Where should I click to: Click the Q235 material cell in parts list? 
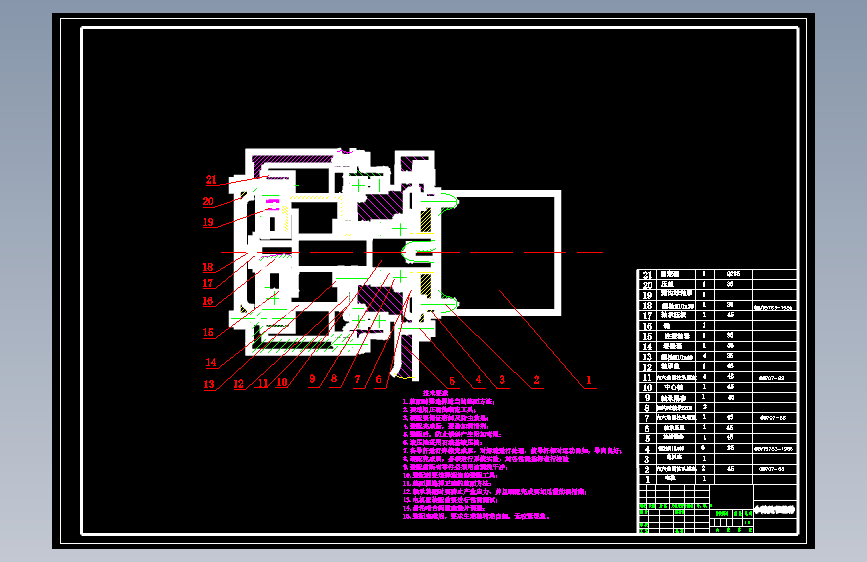733,274
